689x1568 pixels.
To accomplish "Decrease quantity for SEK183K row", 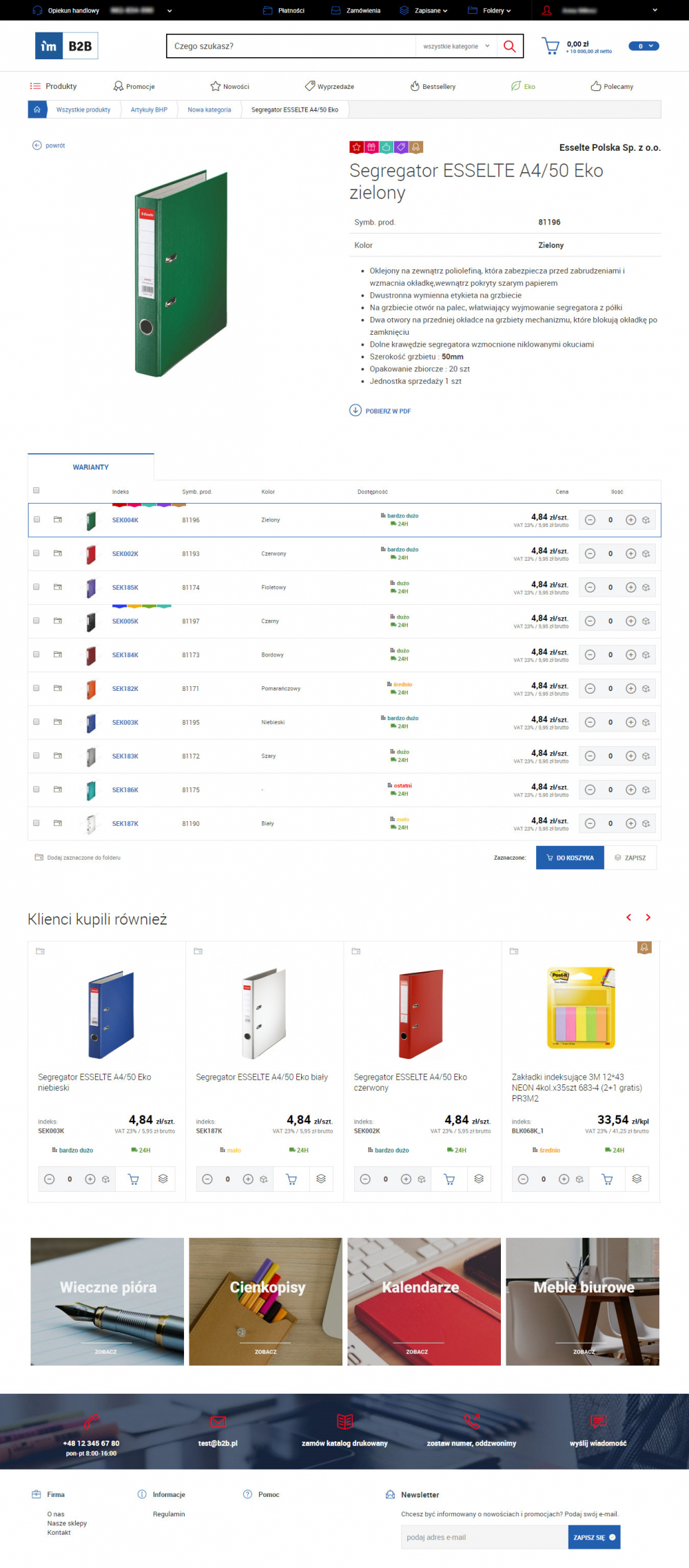I will coord(590,756).
